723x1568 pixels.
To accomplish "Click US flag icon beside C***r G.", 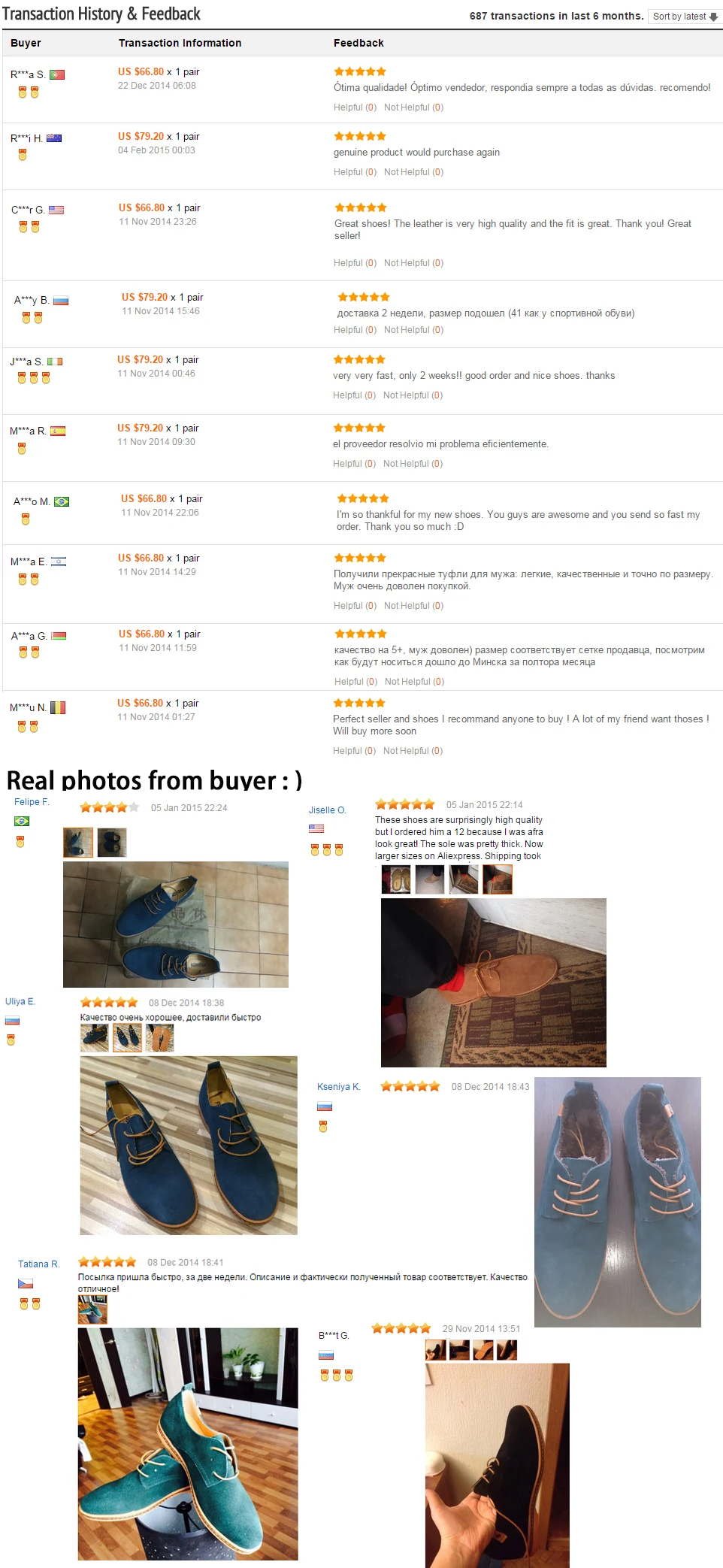I will pyautogui.click(x=56, y=210).
